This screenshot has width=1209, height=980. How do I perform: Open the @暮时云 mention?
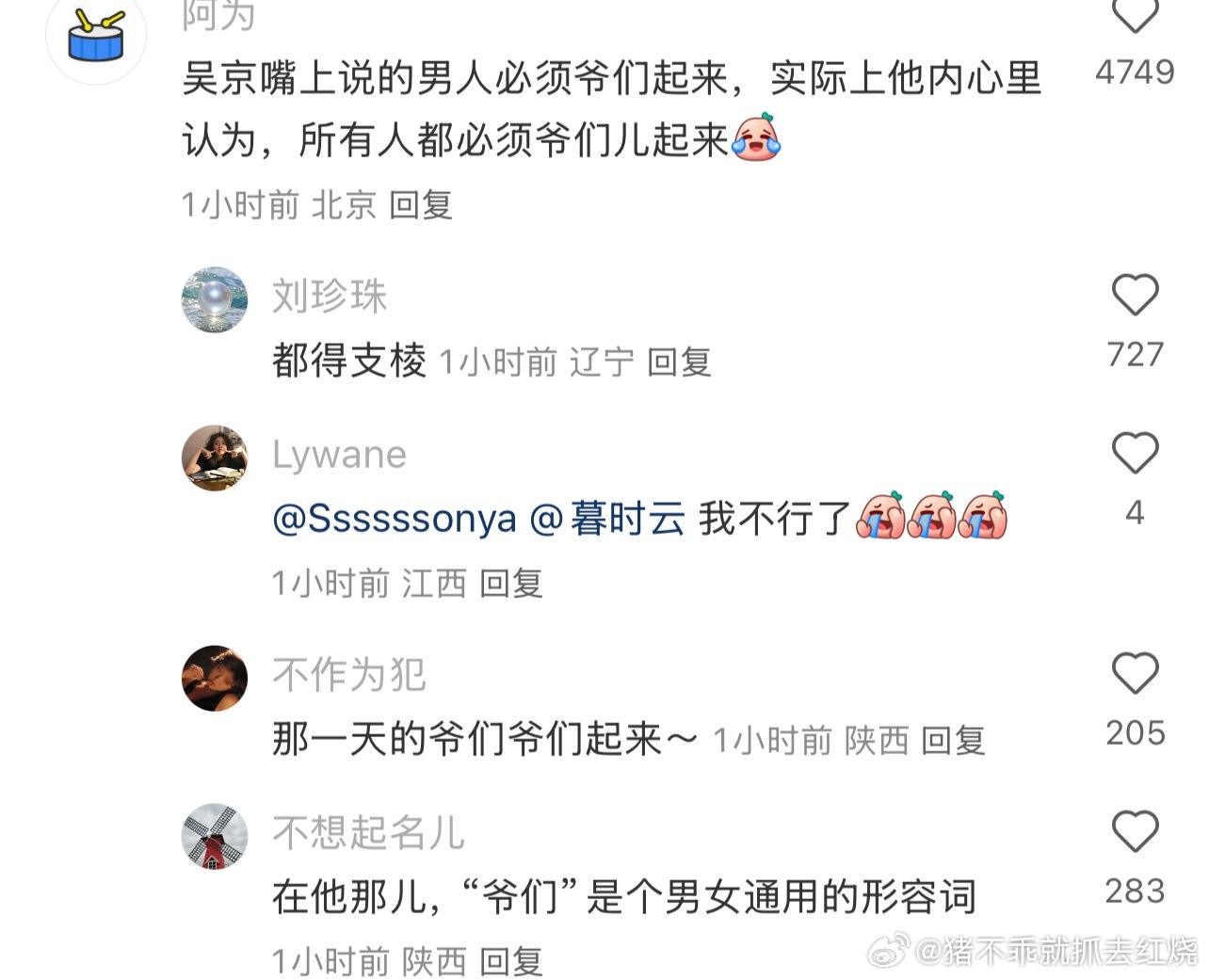pos(608,519)
